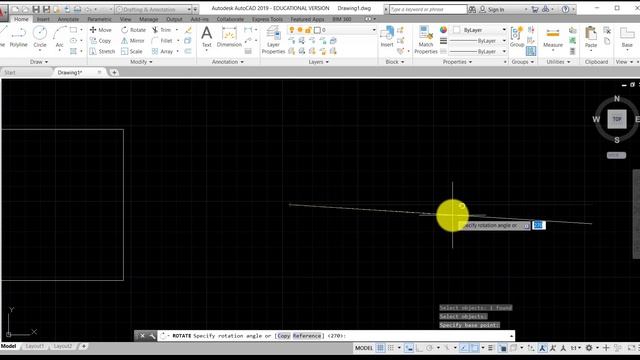Open the Insert ribbon tab
The width and height of the screenshot is (640, 360).
(x=43, y=19)
